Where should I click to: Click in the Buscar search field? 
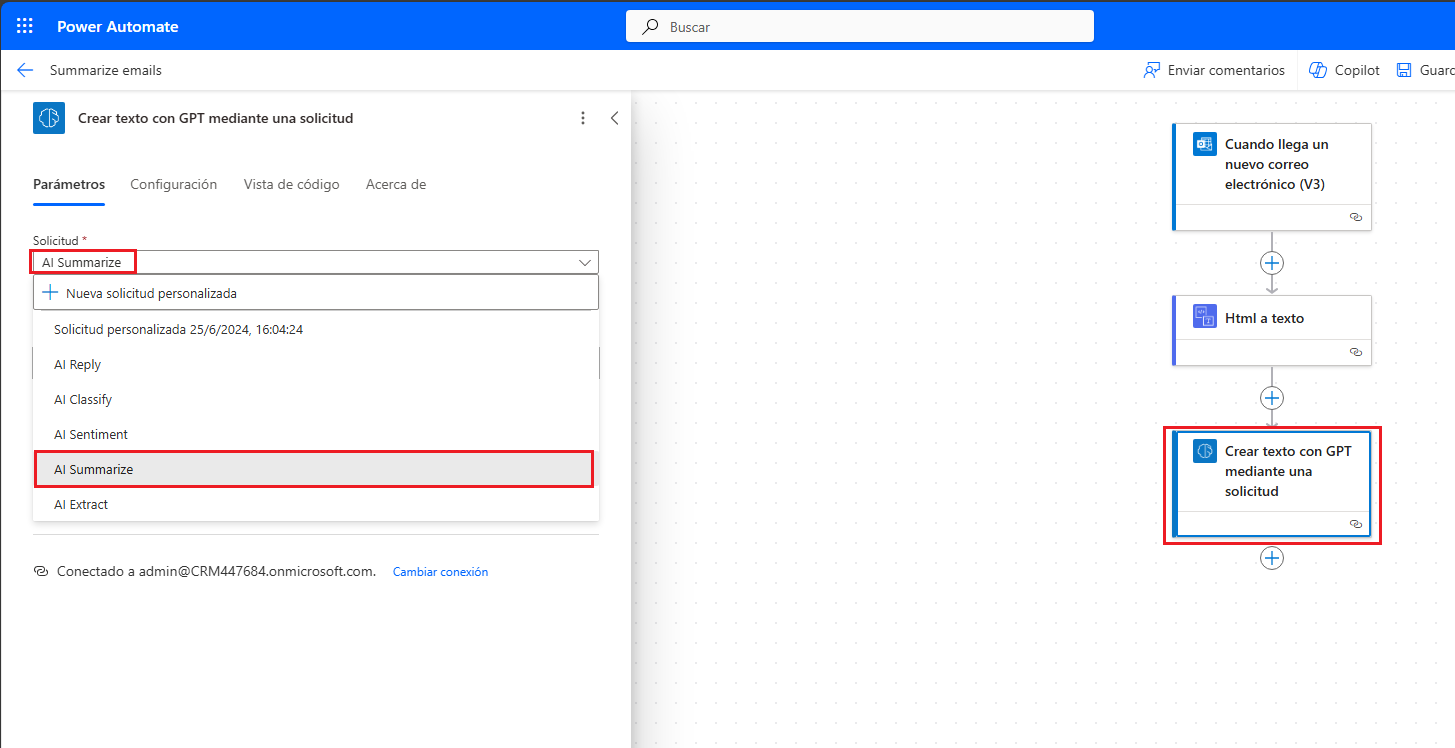pyautogui.click(x=860, y=27)
